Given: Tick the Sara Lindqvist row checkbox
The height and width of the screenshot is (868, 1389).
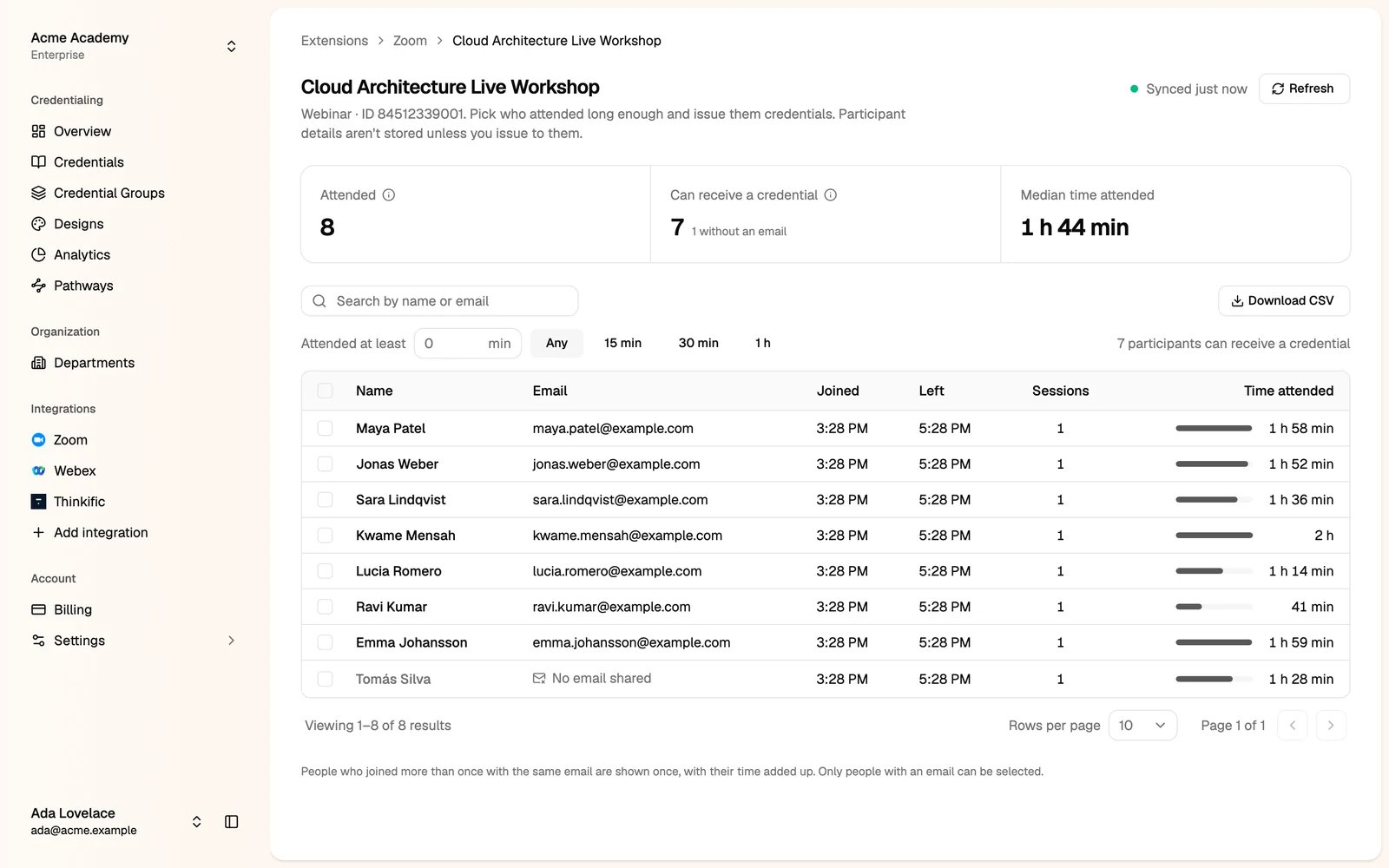Looking at the screenshot, I should 326,500.
